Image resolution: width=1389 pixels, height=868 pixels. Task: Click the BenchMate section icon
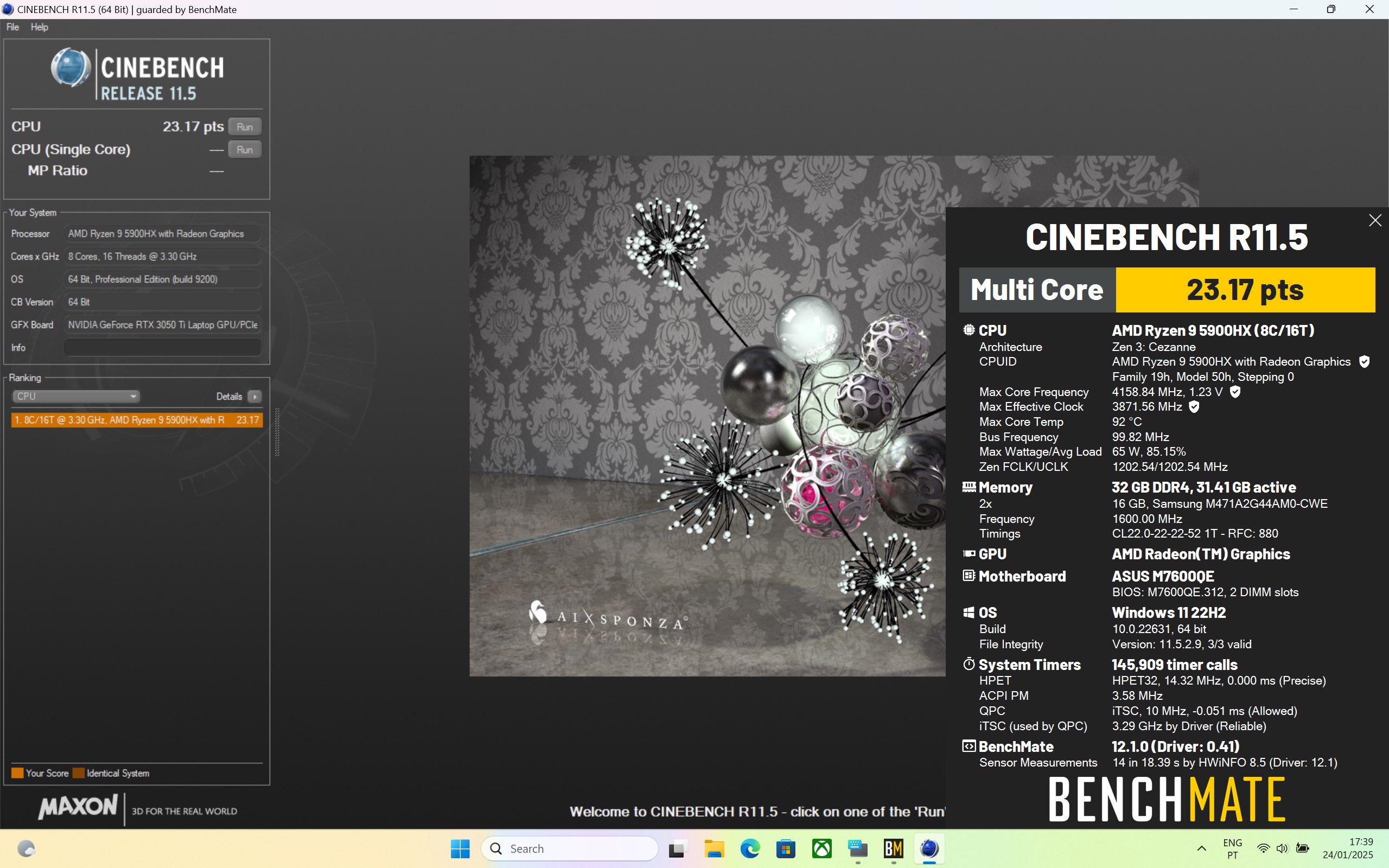point(969,746)
